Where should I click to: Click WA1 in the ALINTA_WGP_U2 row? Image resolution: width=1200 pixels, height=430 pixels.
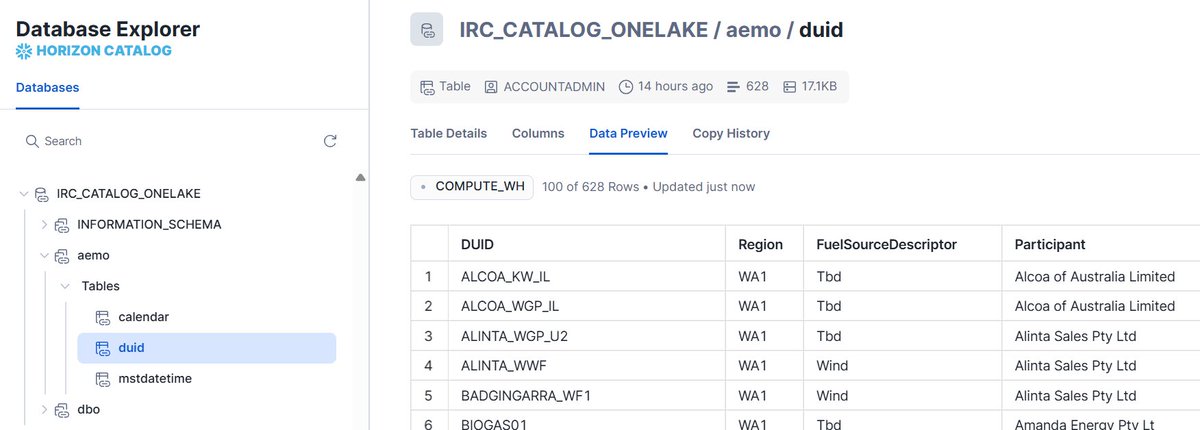coord(765,336)
